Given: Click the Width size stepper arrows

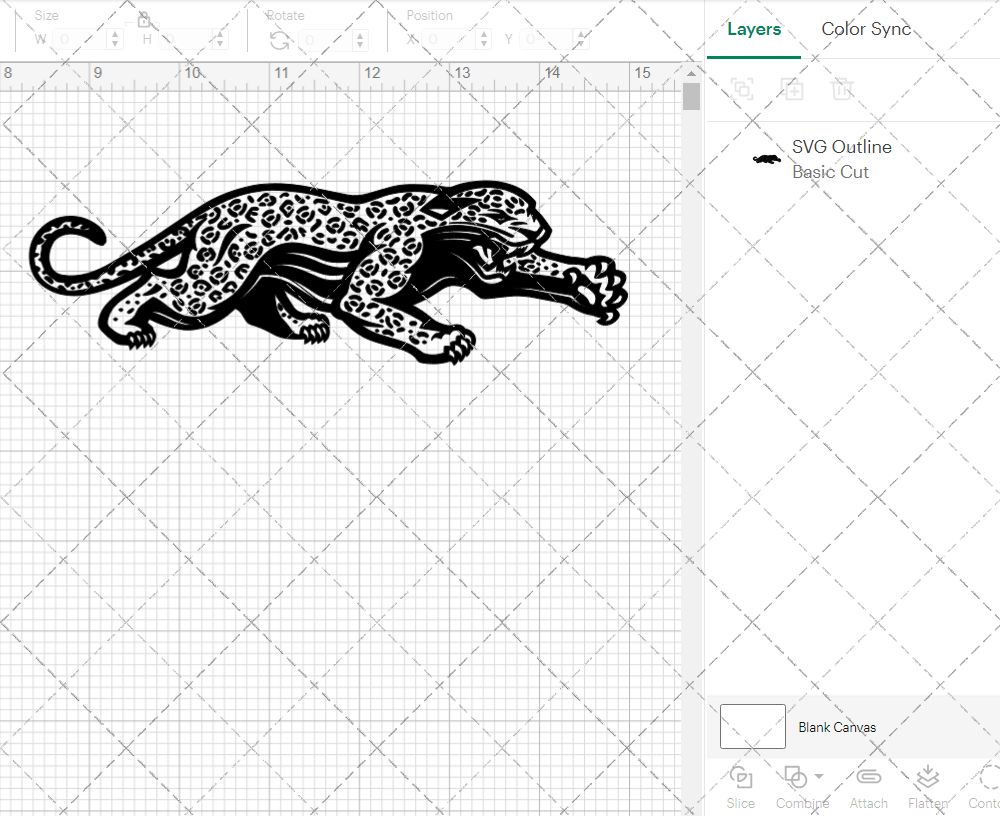Looking at the screenshot, I should click(x=116, y=40).
